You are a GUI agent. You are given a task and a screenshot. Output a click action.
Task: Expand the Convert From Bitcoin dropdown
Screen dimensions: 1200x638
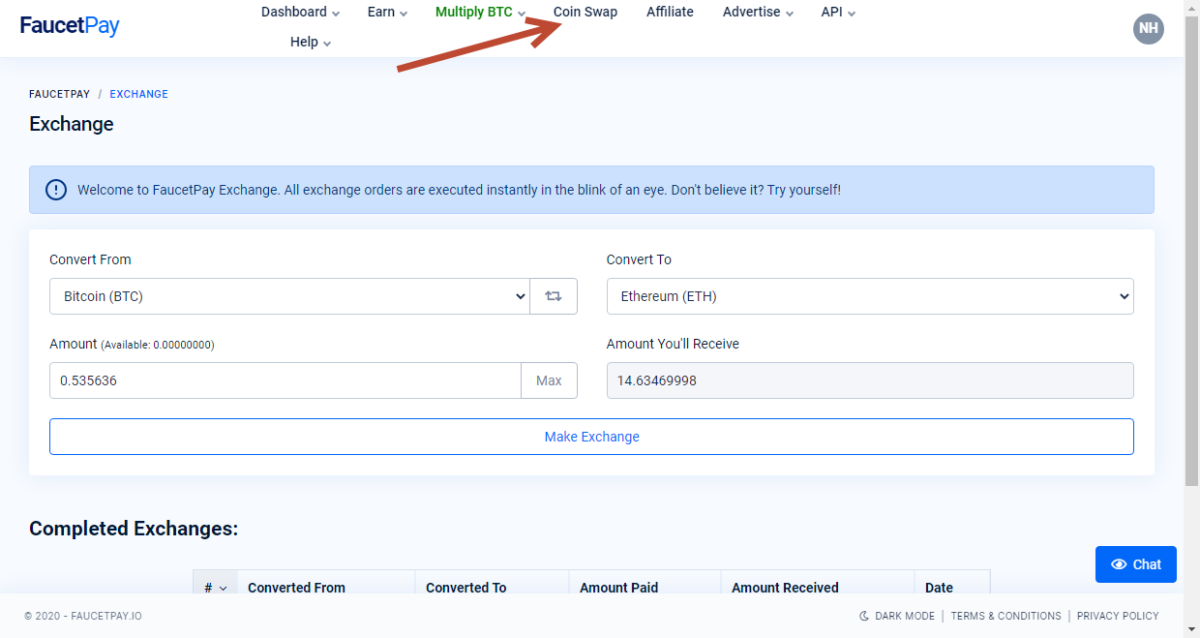coord(289,296)
